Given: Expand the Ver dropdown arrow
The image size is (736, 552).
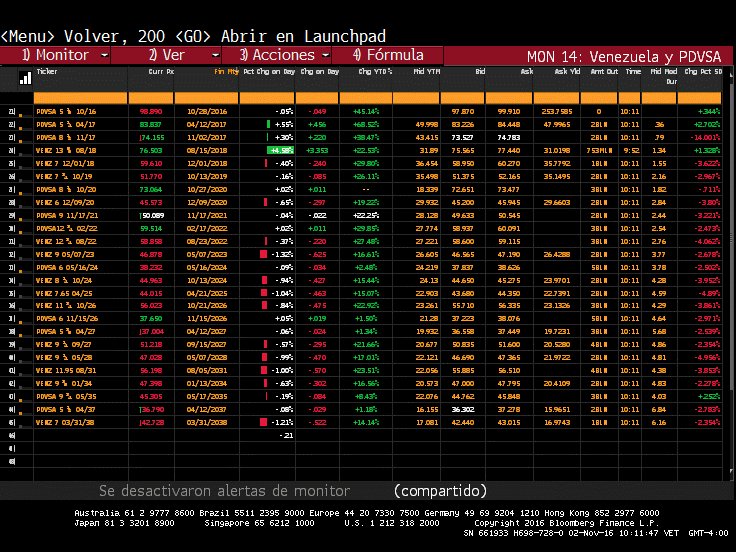Looking at the screenshot, I should click(x=215, y=55).
